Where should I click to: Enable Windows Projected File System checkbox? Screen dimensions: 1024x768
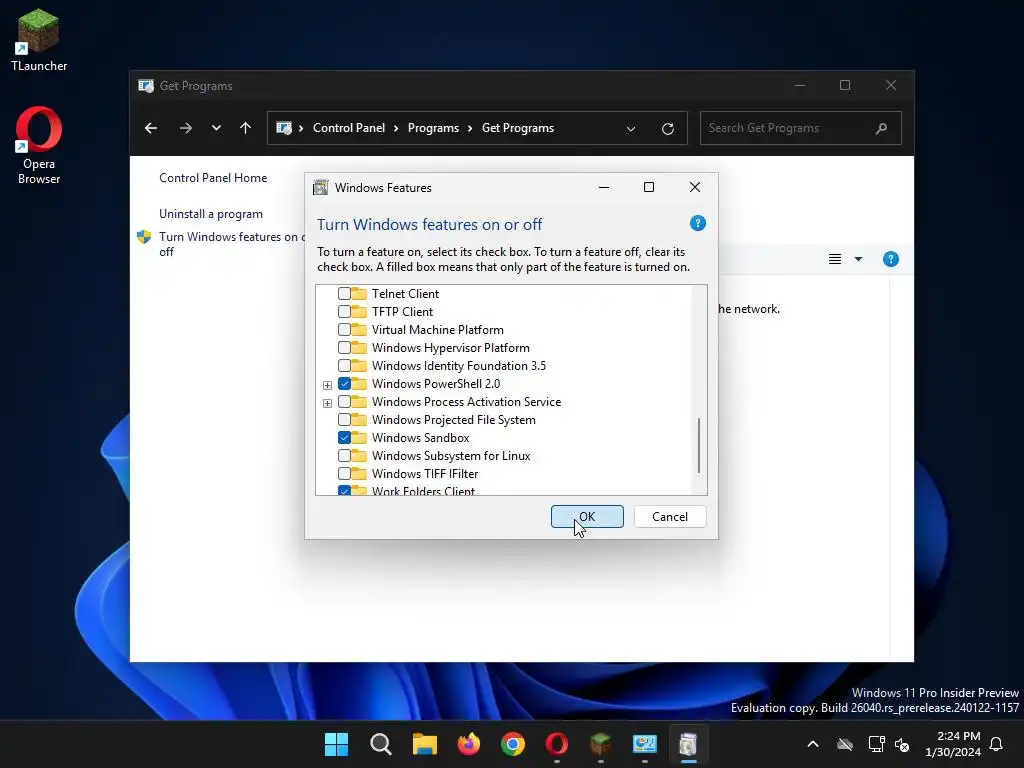[x=344, y=420]
